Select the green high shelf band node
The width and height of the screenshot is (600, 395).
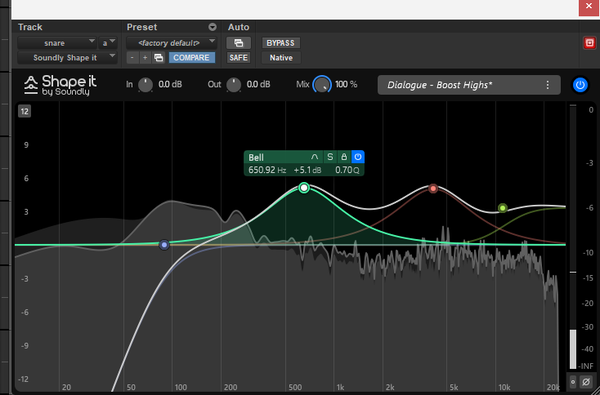(x=503, y=208)
